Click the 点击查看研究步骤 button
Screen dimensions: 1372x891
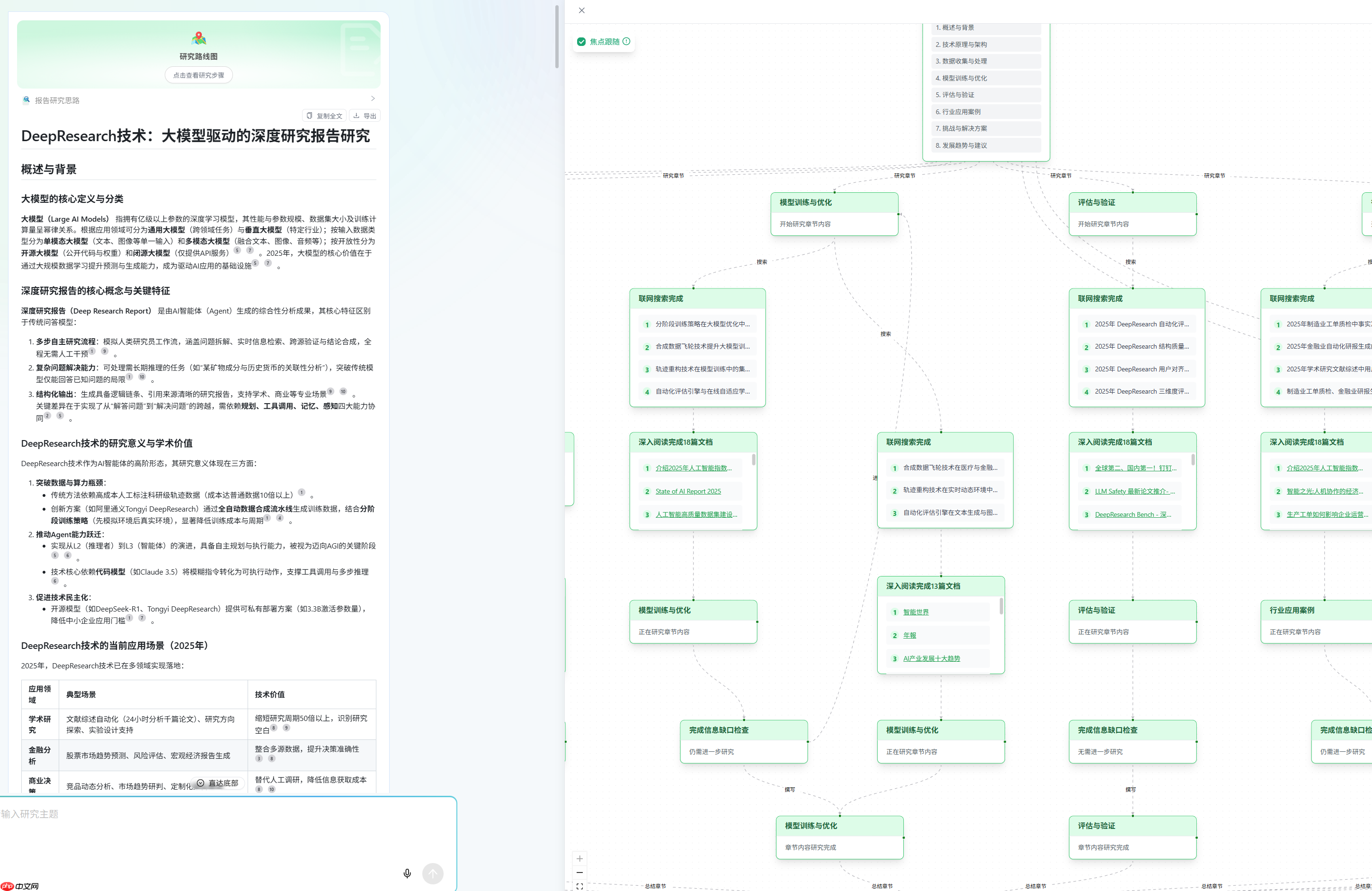point(198,74)
